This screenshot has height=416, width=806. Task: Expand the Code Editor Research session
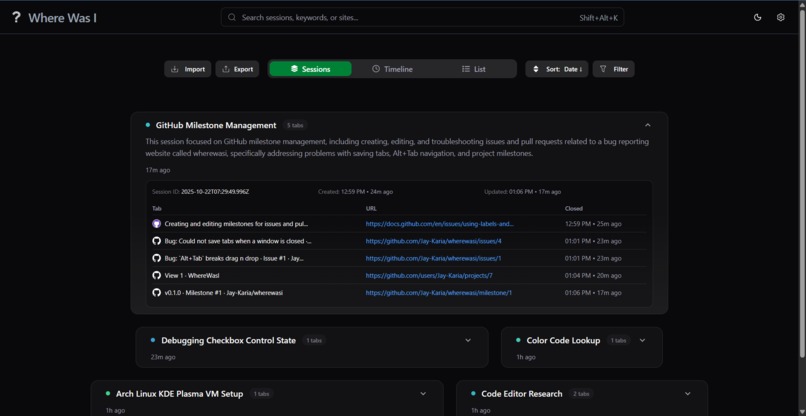point(688,394)
